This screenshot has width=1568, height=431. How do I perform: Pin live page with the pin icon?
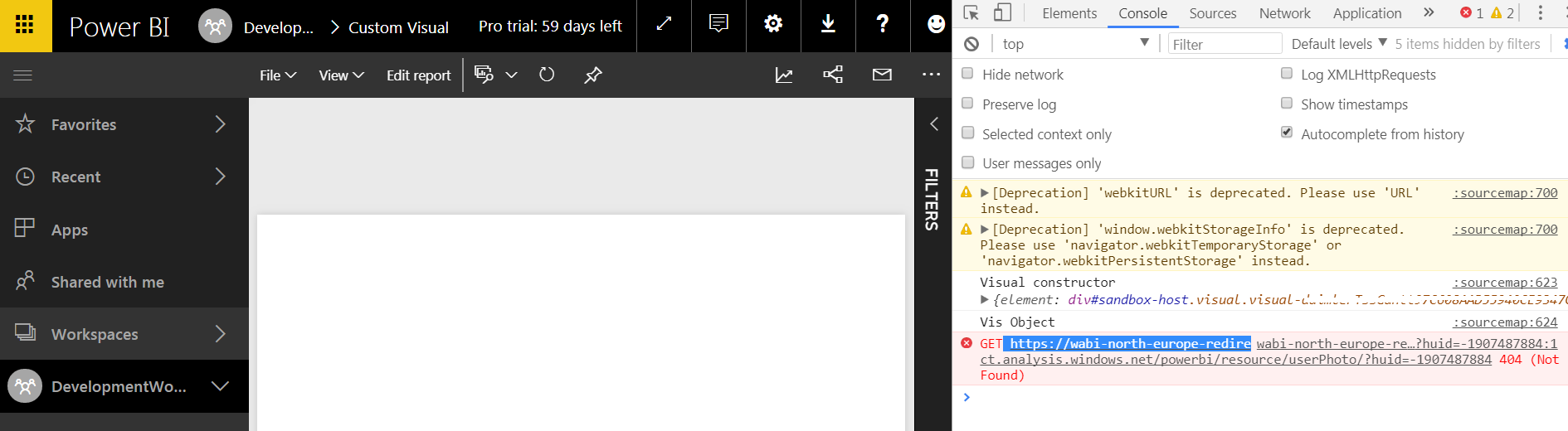point(592,75)
